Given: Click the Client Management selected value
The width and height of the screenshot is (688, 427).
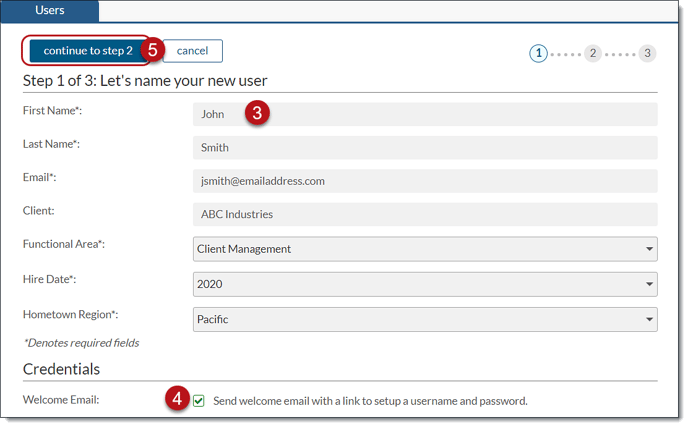Looking at the screenshot, I should click(244, 249).
